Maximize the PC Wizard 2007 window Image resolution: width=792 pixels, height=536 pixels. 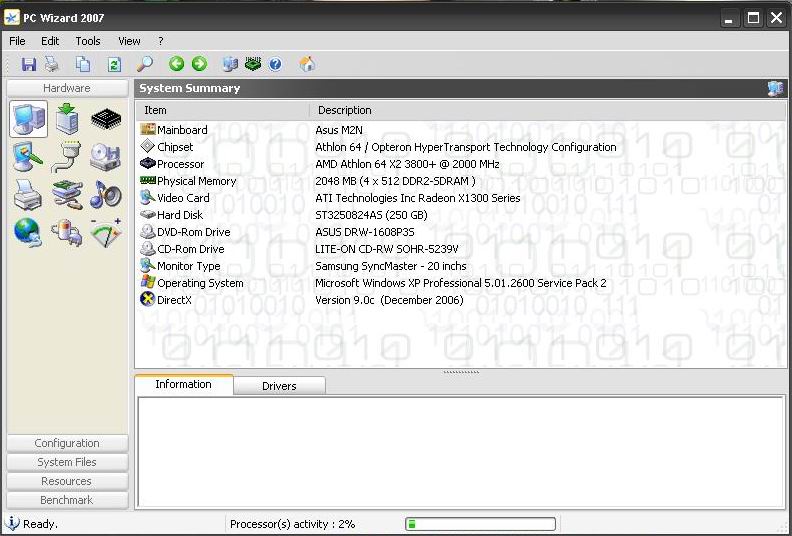point(753,18)
